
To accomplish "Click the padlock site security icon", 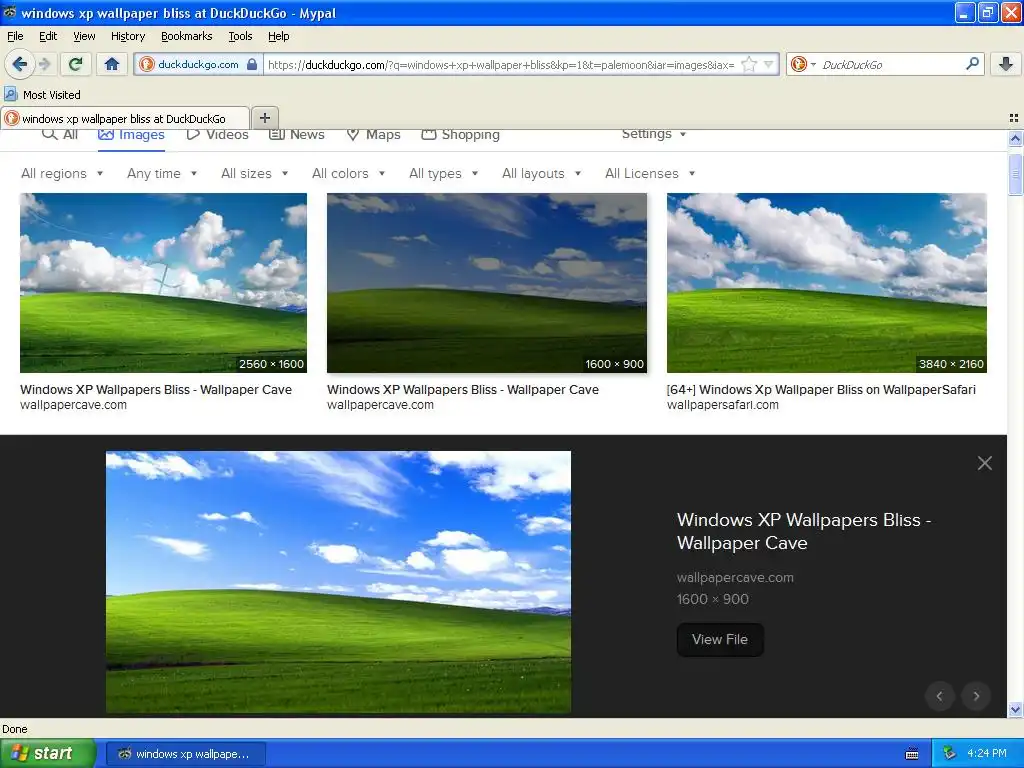I will (251, 64).
